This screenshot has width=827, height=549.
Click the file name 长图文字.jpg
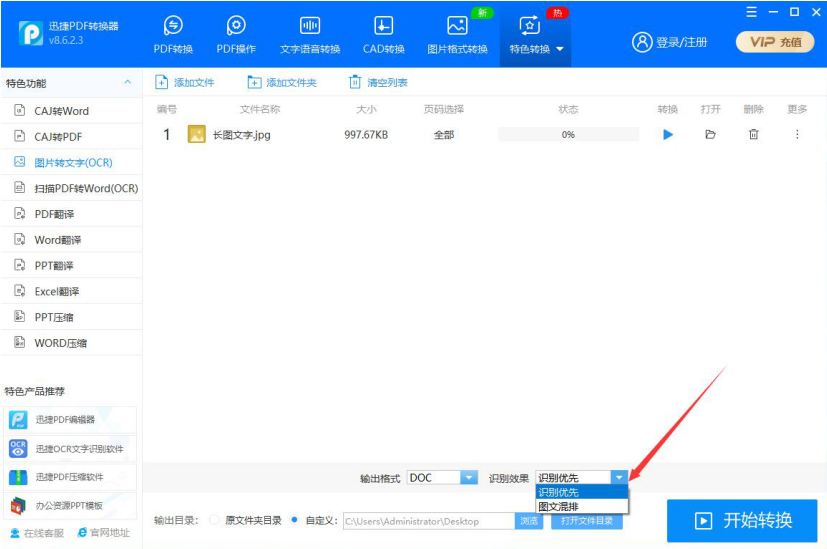[242, 135]
